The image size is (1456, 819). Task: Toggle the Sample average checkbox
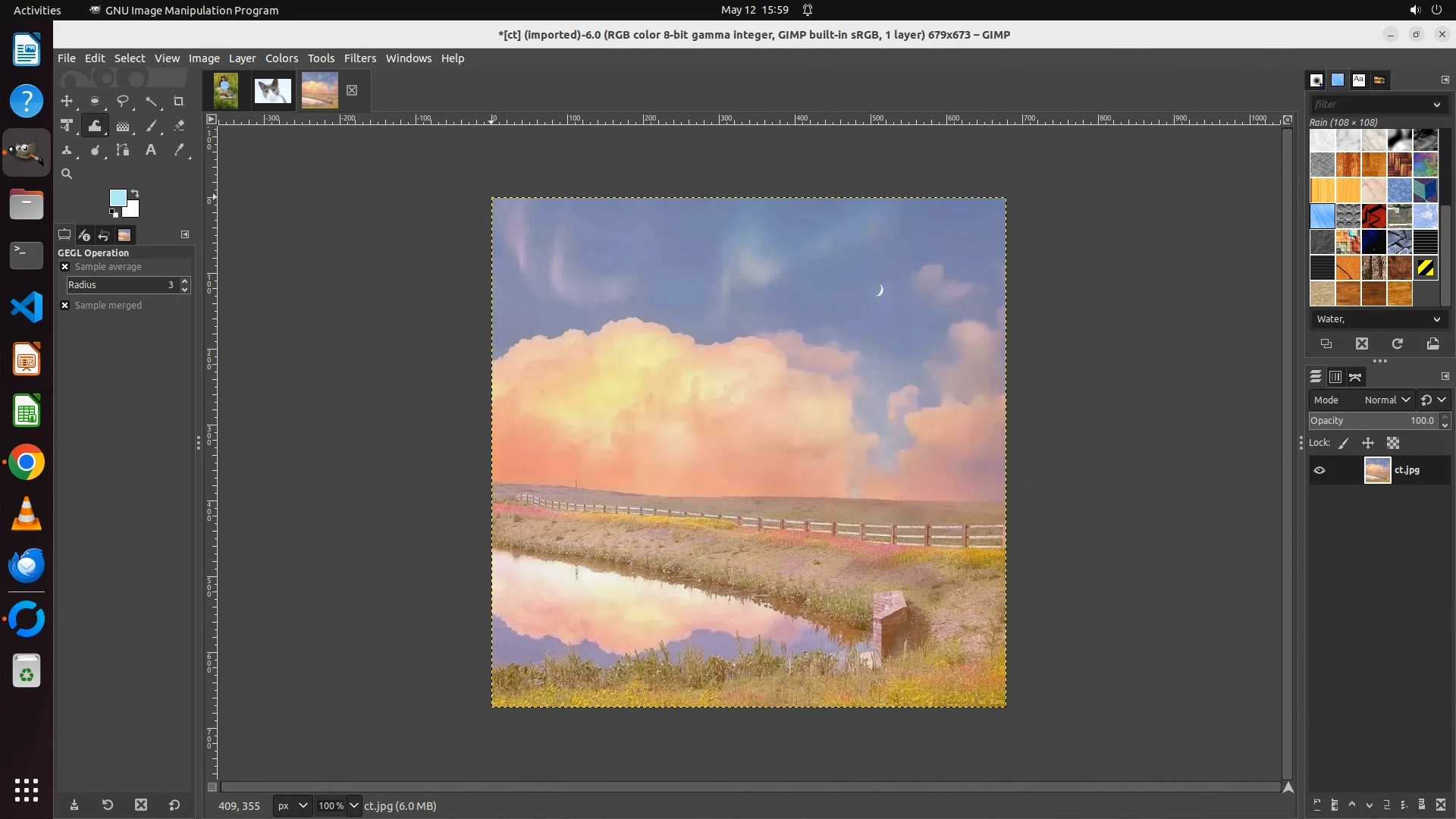tap(65, 267)
